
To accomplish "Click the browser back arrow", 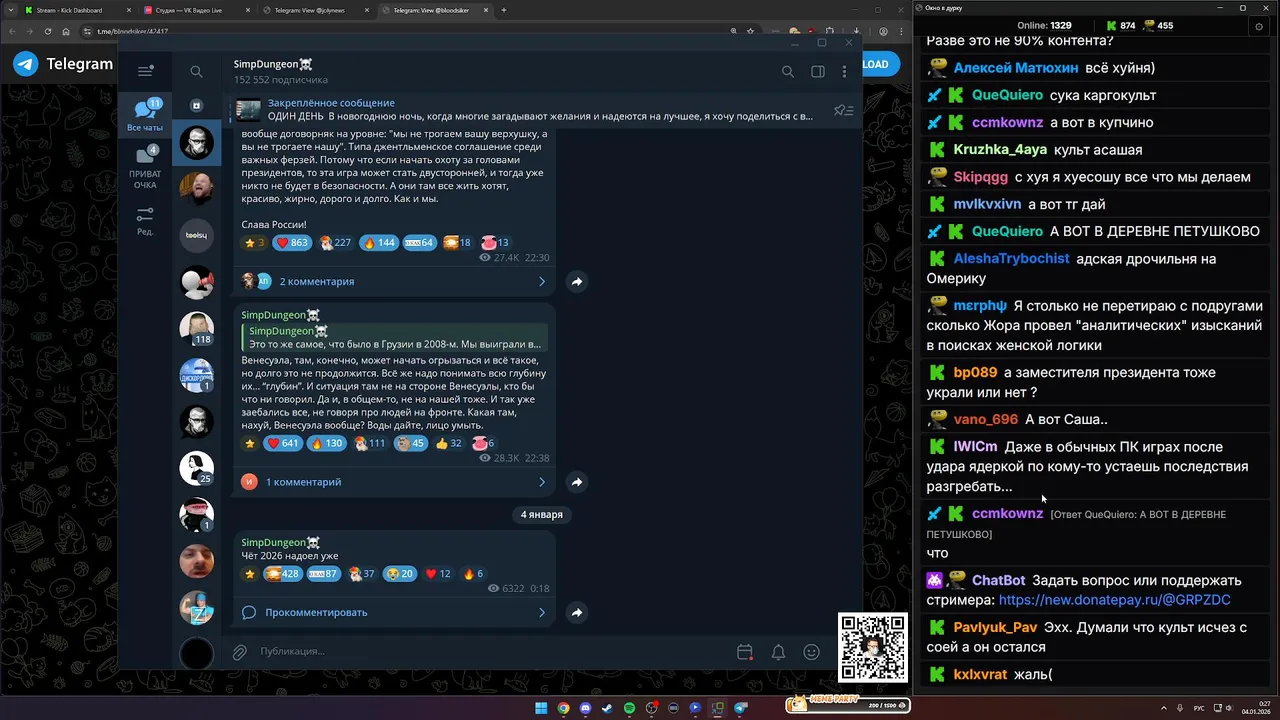I will 12,31.
